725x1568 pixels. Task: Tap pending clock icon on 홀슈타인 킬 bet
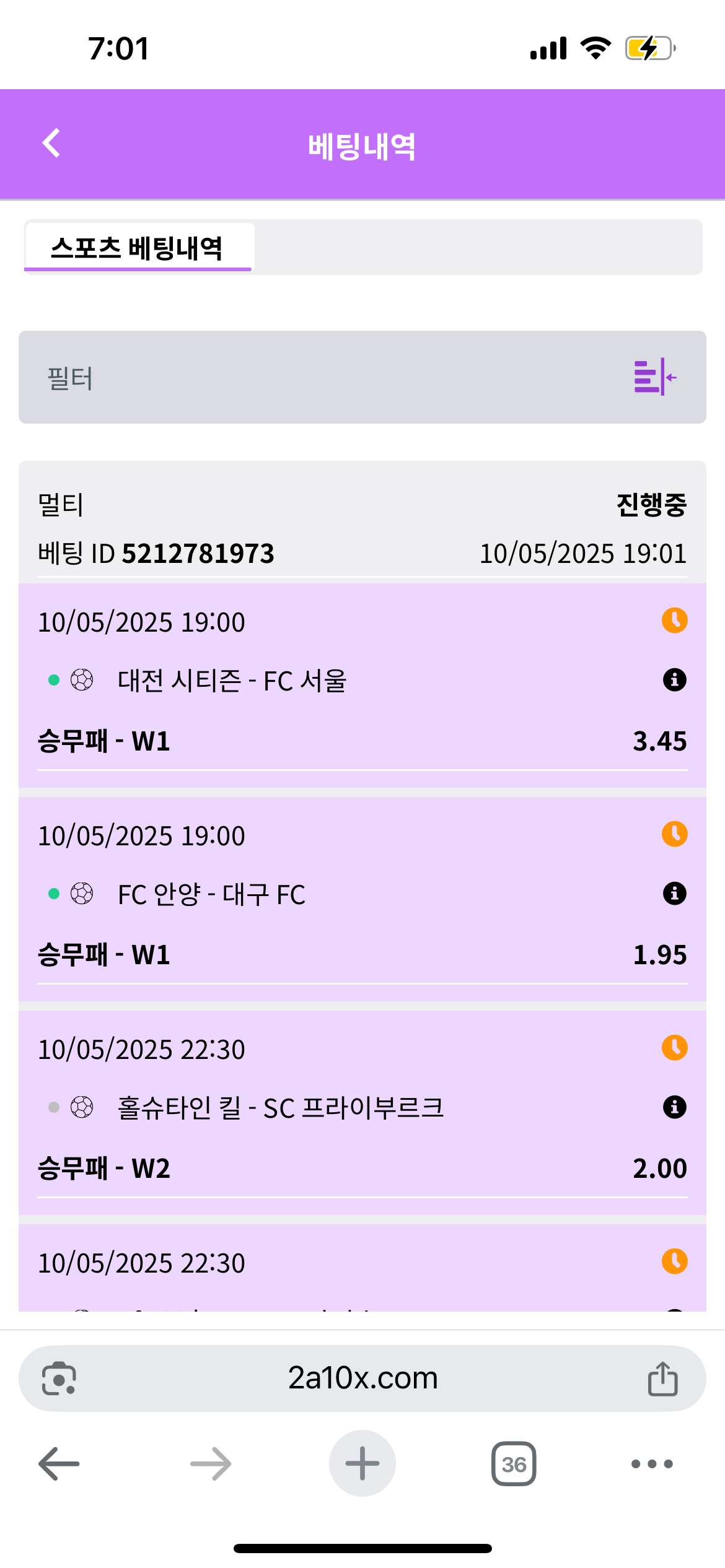click(x=674, y=1048)
